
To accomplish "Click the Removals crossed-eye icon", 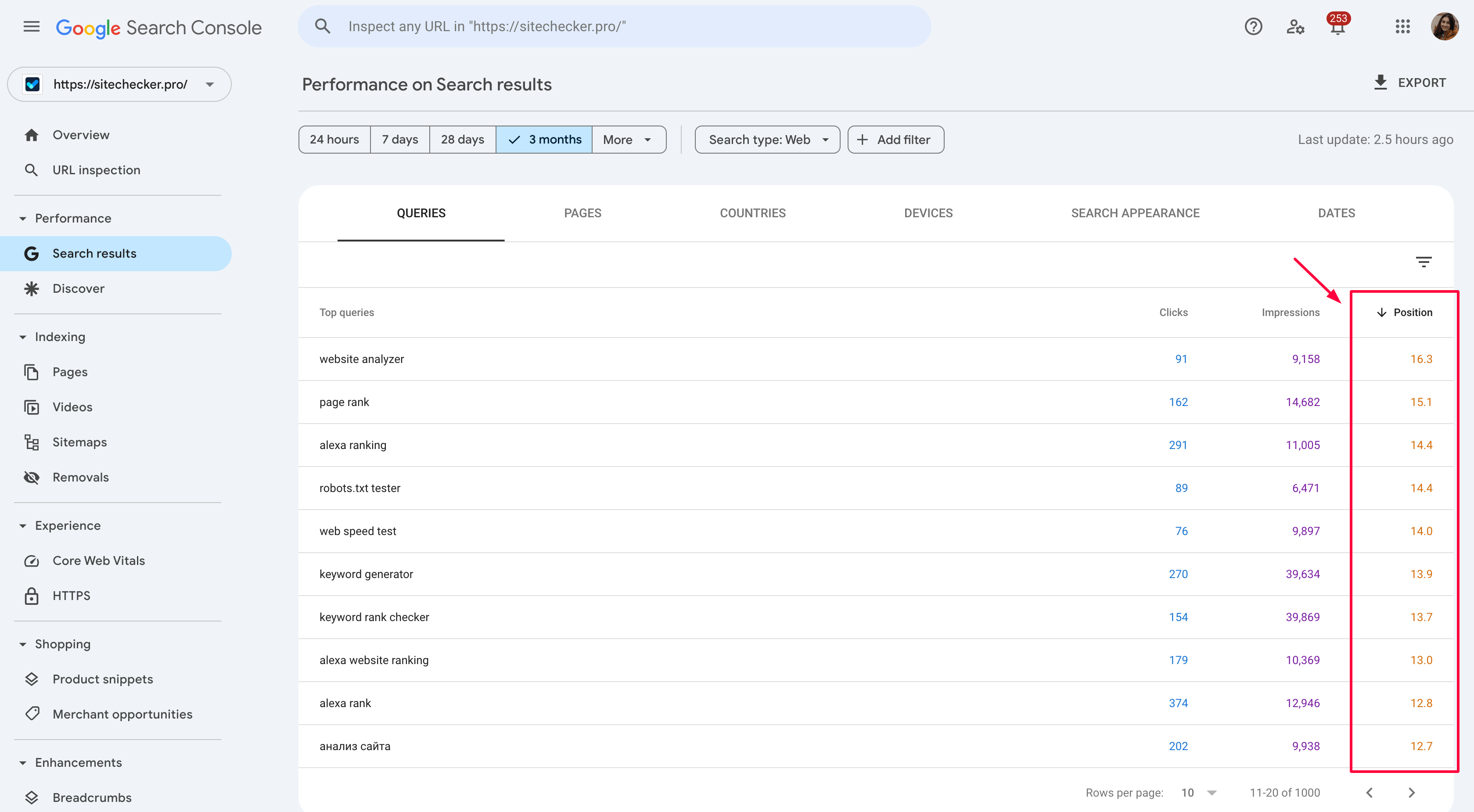I will point(32,477).
